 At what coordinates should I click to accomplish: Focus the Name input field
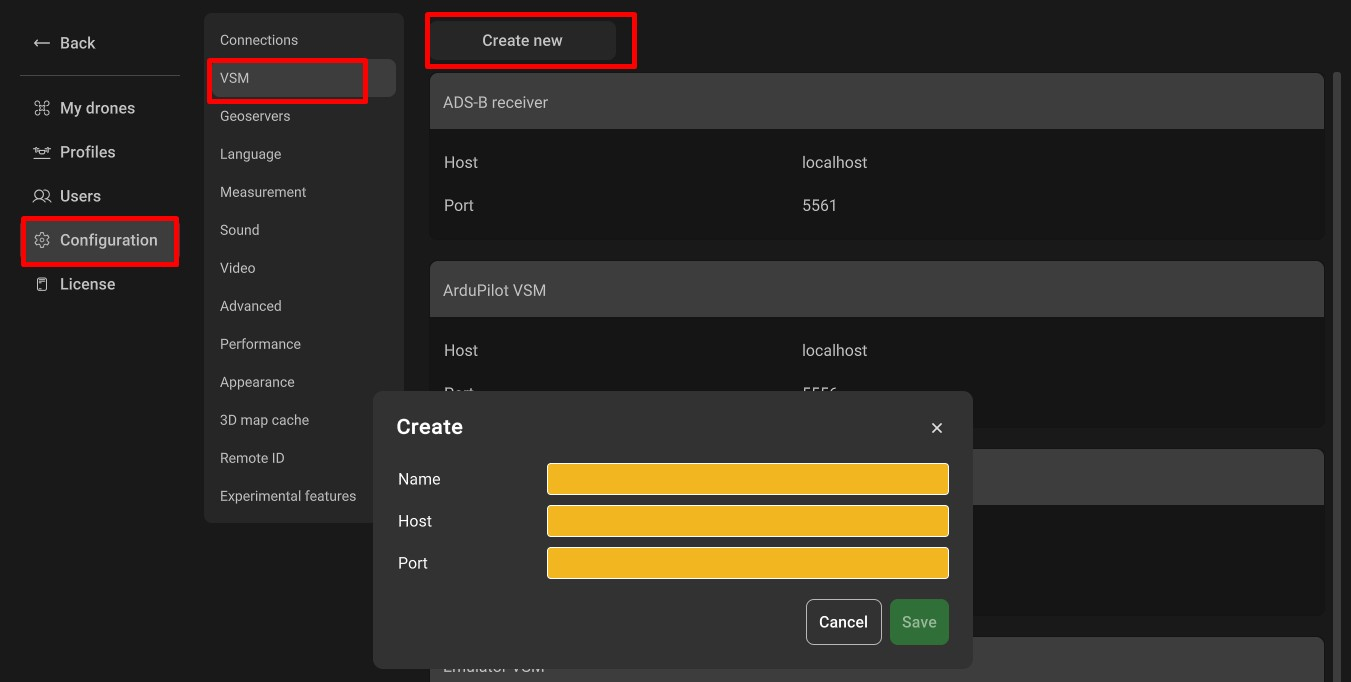[747, 479]
